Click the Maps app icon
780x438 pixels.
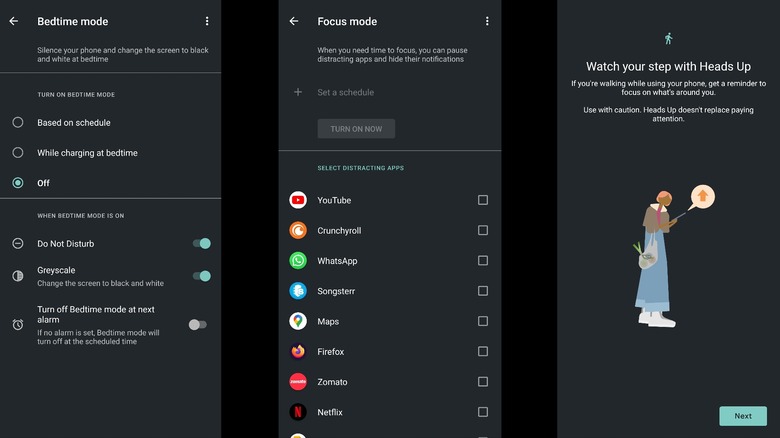click(298, 321)
